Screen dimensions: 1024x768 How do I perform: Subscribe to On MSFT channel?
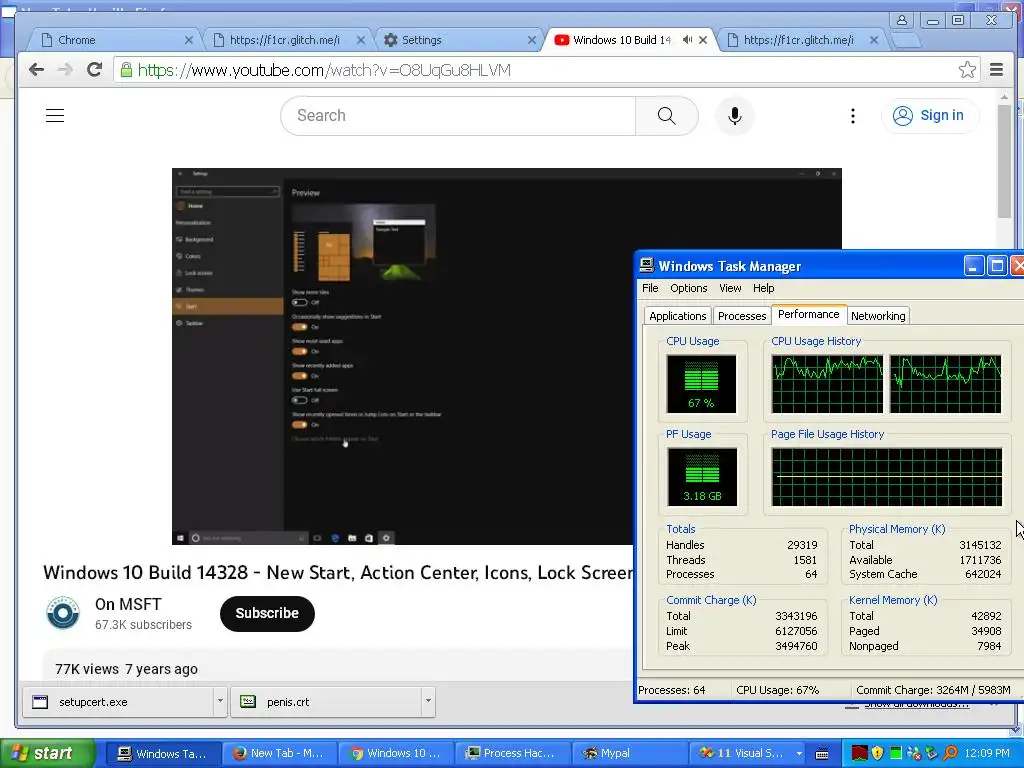pos(267,613)
